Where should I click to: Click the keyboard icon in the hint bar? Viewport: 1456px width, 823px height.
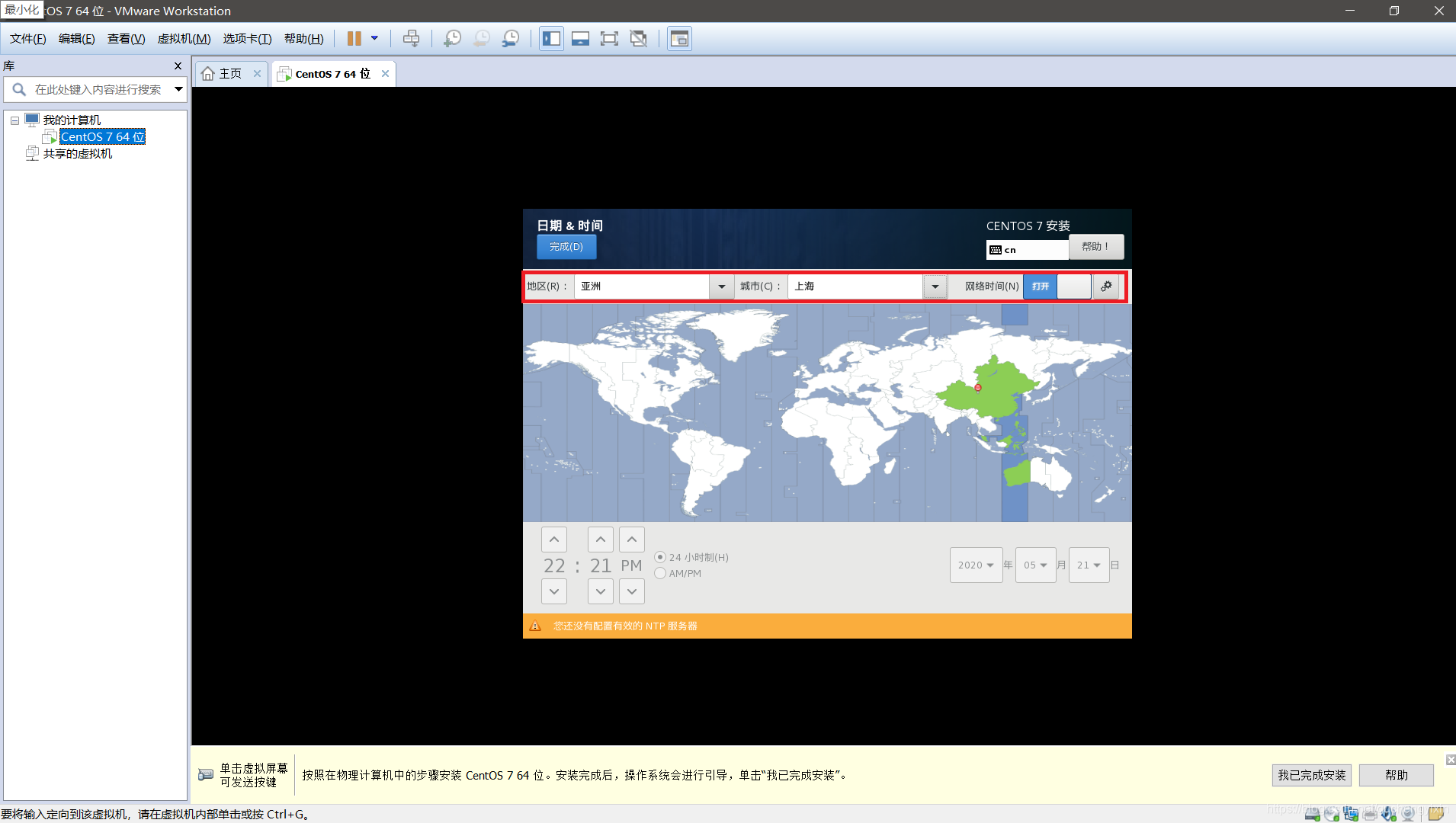[x=206, y=775]
